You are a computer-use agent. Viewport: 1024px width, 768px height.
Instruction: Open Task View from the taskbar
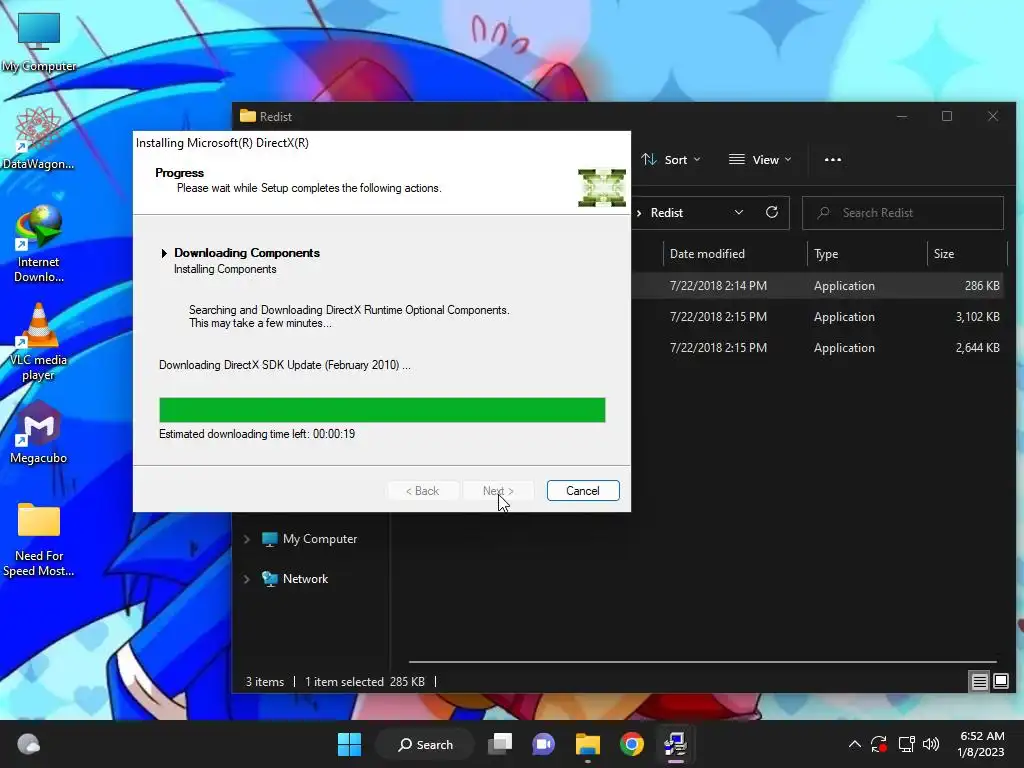point(500,744)
